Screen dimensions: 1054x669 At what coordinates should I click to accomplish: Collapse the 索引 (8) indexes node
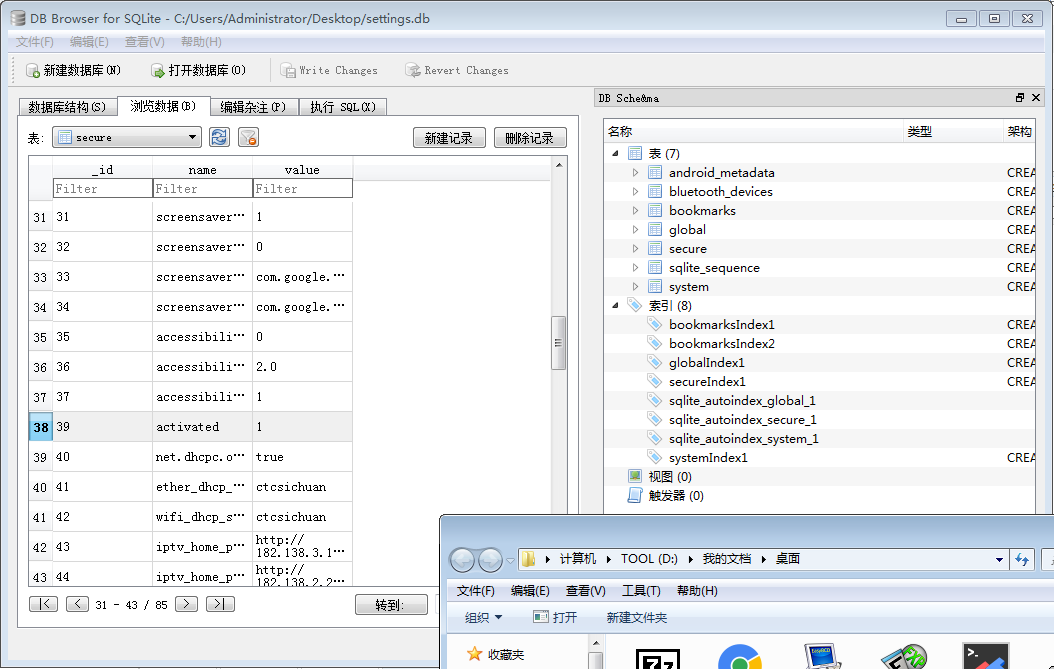pos(615,305)
